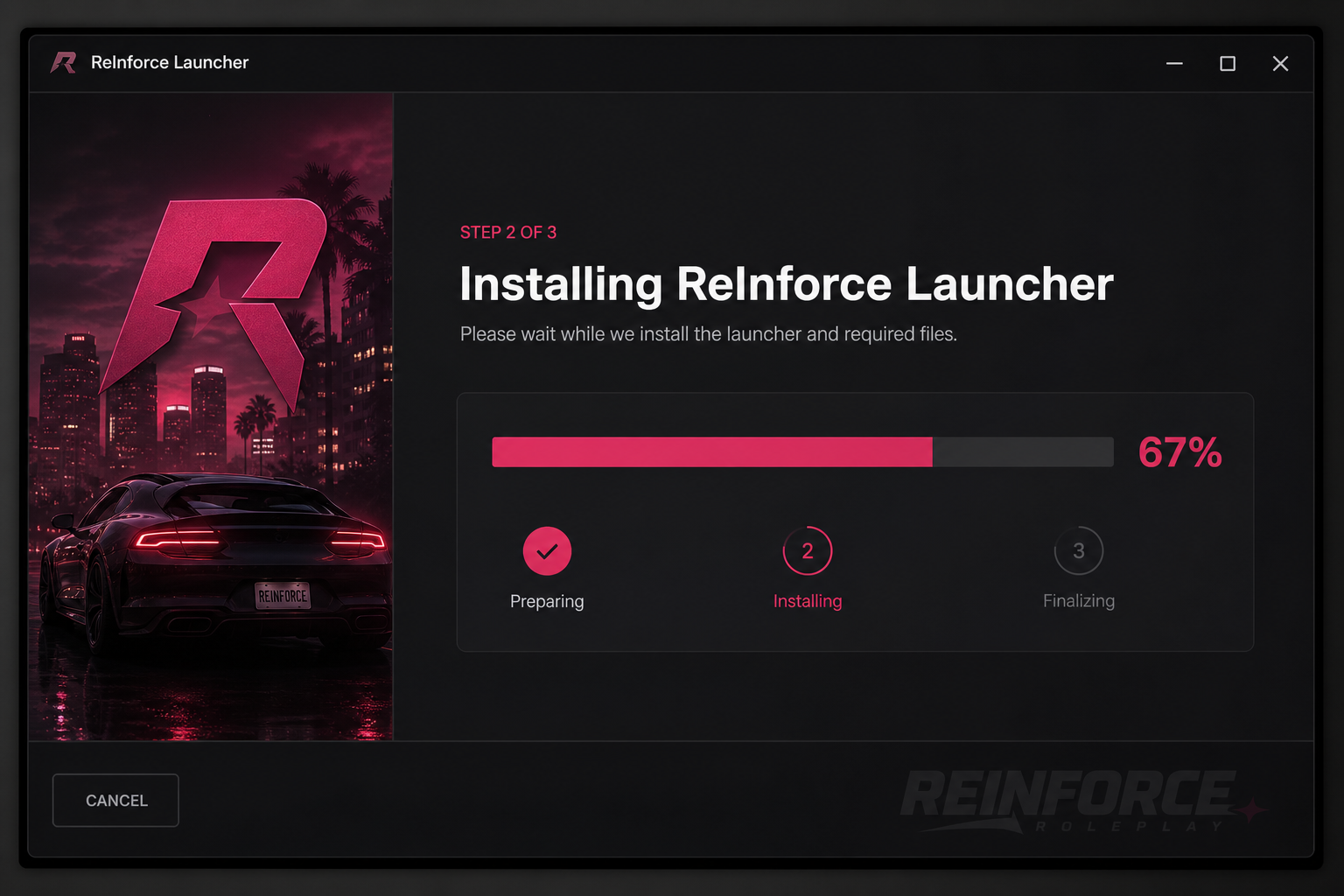Click the car artwork banner image

211,416
